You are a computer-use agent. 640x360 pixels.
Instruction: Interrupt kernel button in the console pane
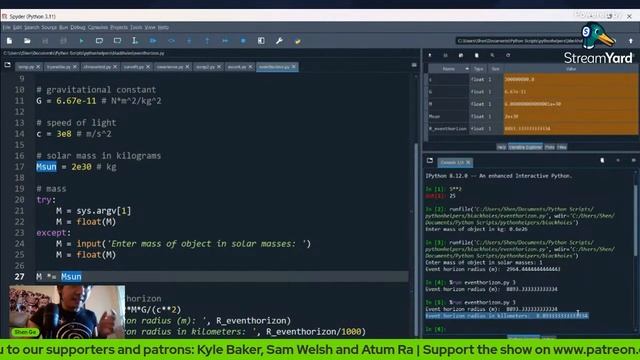click(618, 160)
